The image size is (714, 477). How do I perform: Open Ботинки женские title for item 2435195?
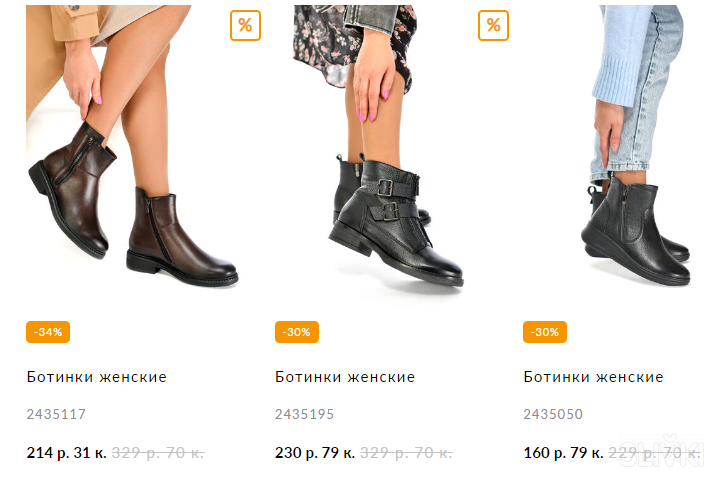pos(345,377)
